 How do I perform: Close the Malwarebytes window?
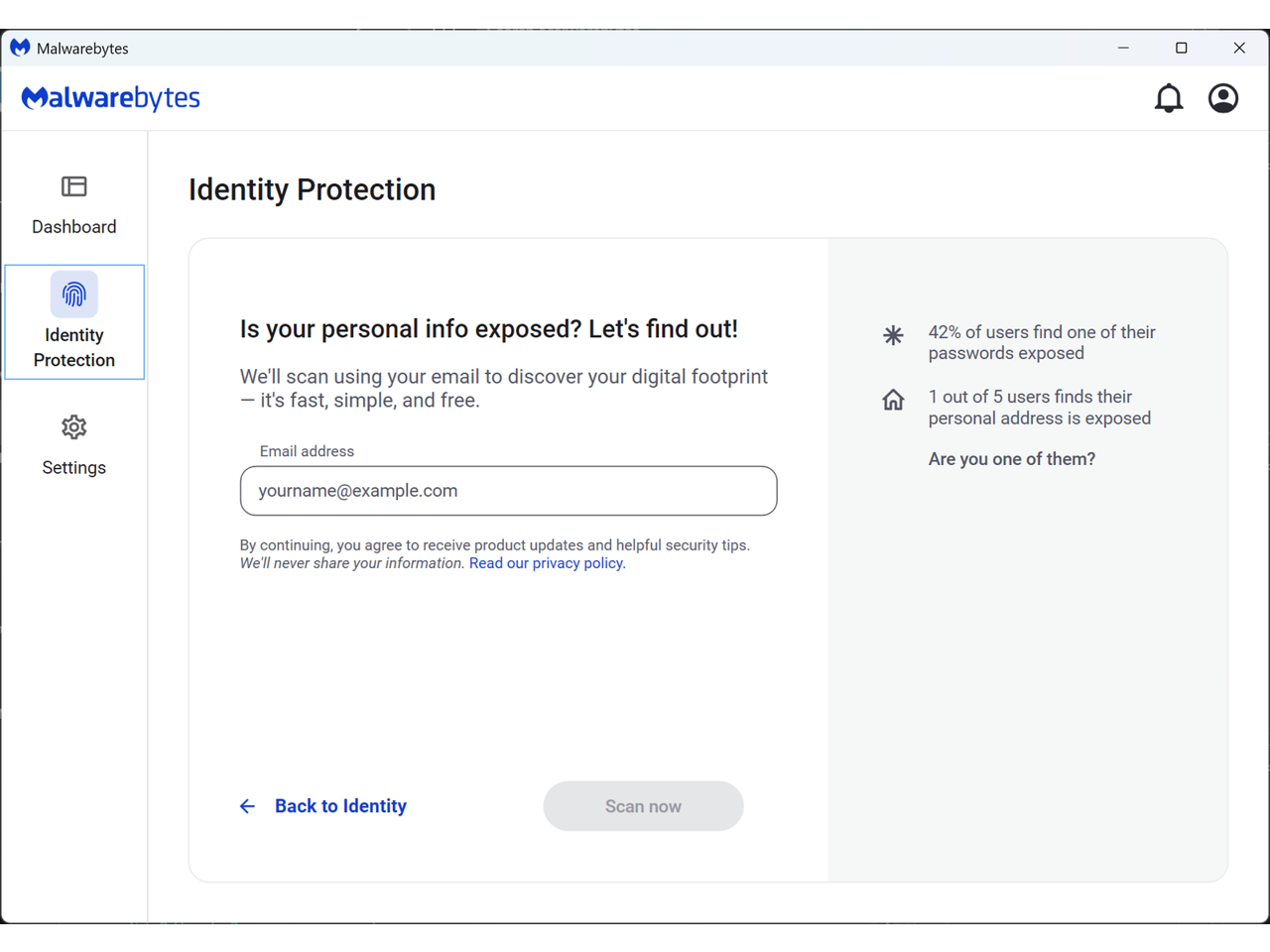pyautogui.click(x=1239, y=48)
